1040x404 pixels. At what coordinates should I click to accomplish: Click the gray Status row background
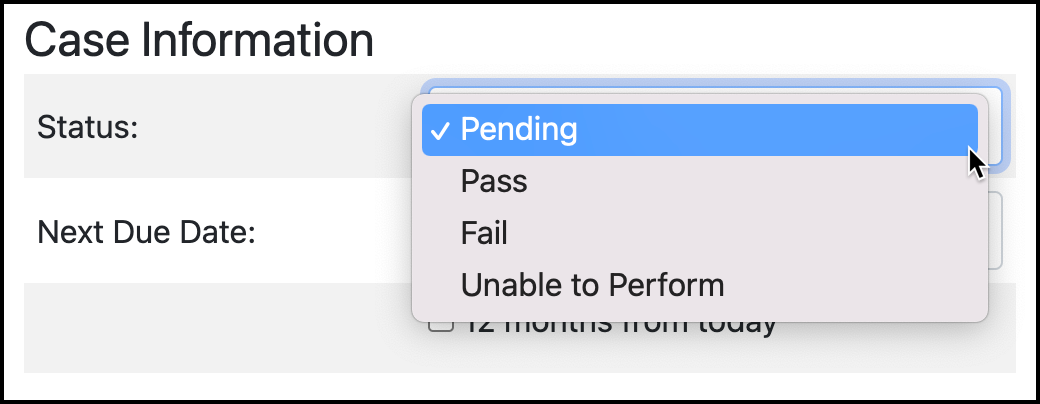click(250, 127)
